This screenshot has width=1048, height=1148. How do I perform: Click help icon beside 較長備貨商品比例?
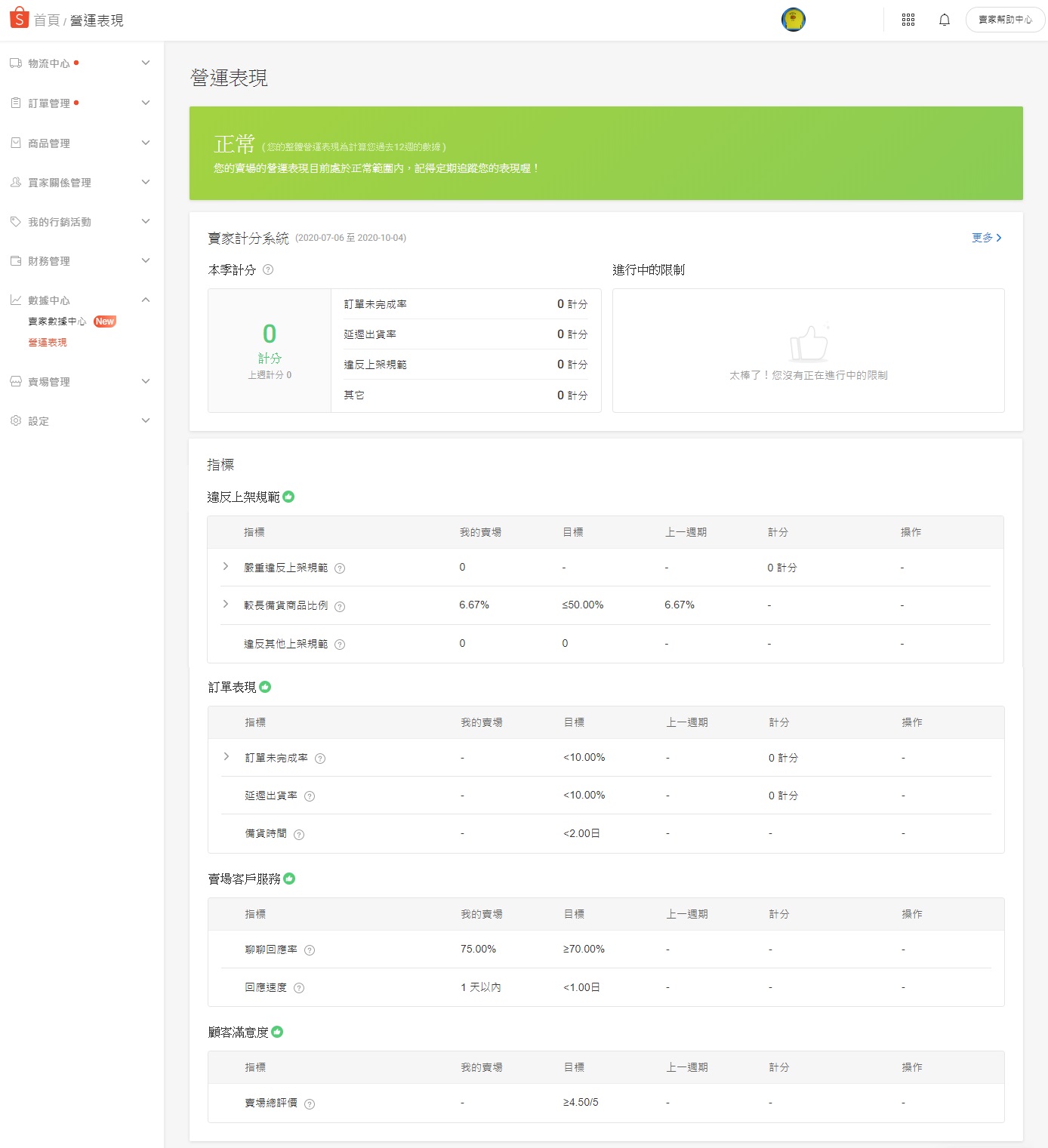(x=340, y=606)
